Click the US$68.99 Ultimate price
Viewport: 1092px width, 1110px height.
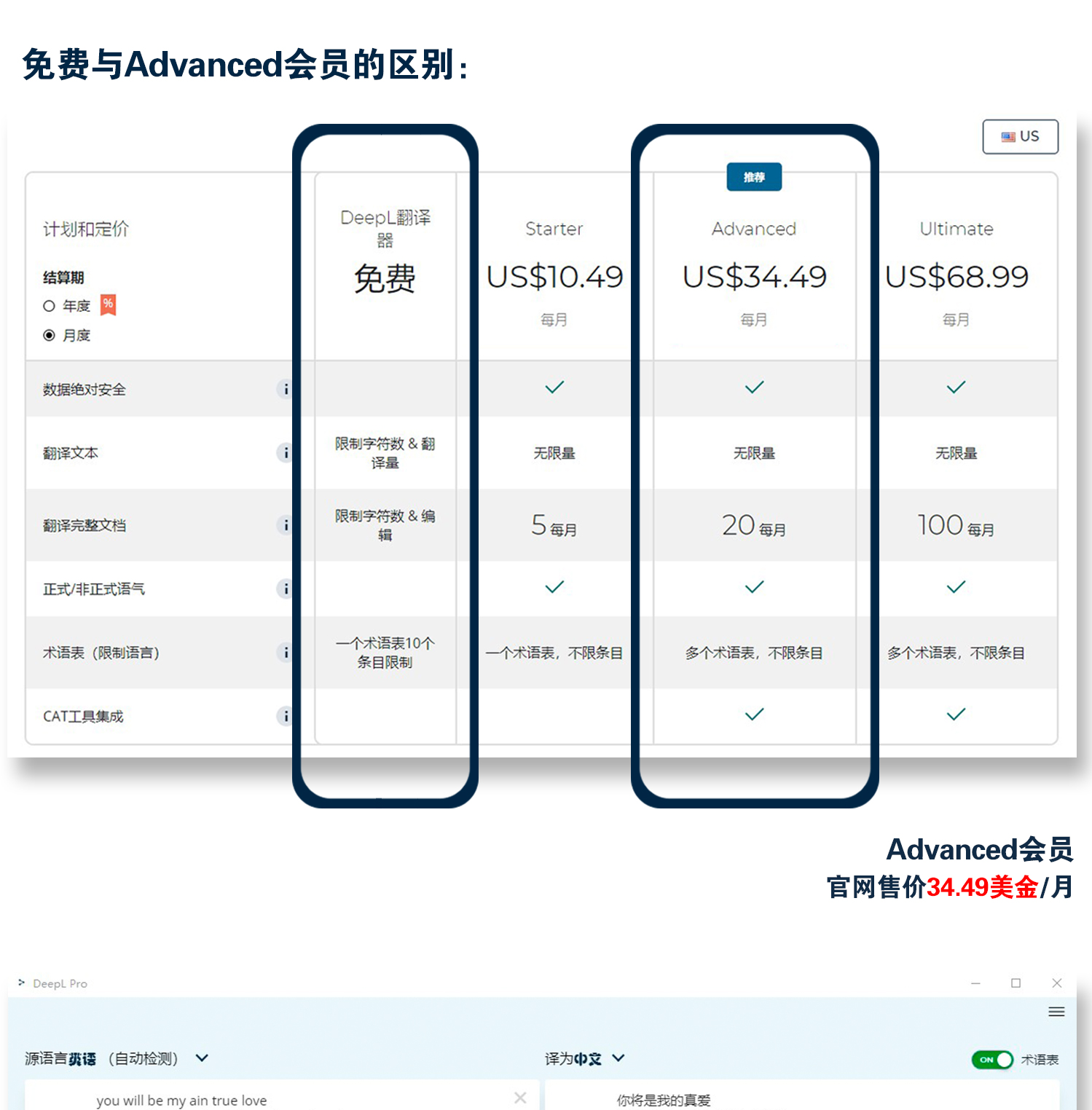coord(957,277)
